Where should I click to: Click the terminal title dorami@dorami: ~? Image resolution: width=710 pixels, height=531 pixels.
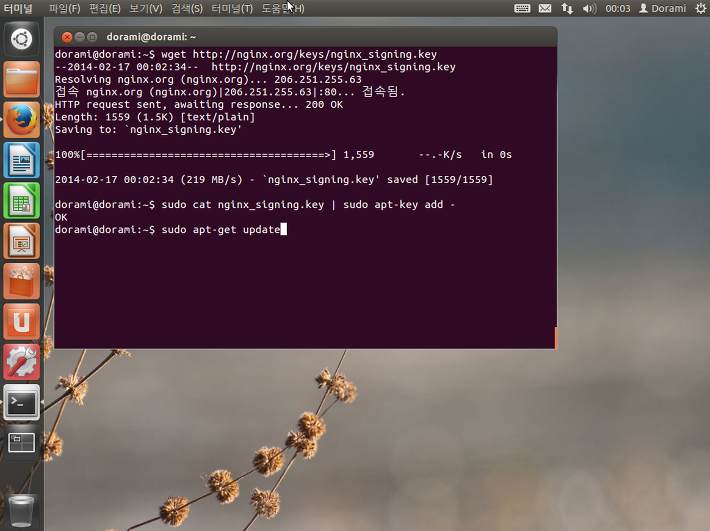(151, 37)
